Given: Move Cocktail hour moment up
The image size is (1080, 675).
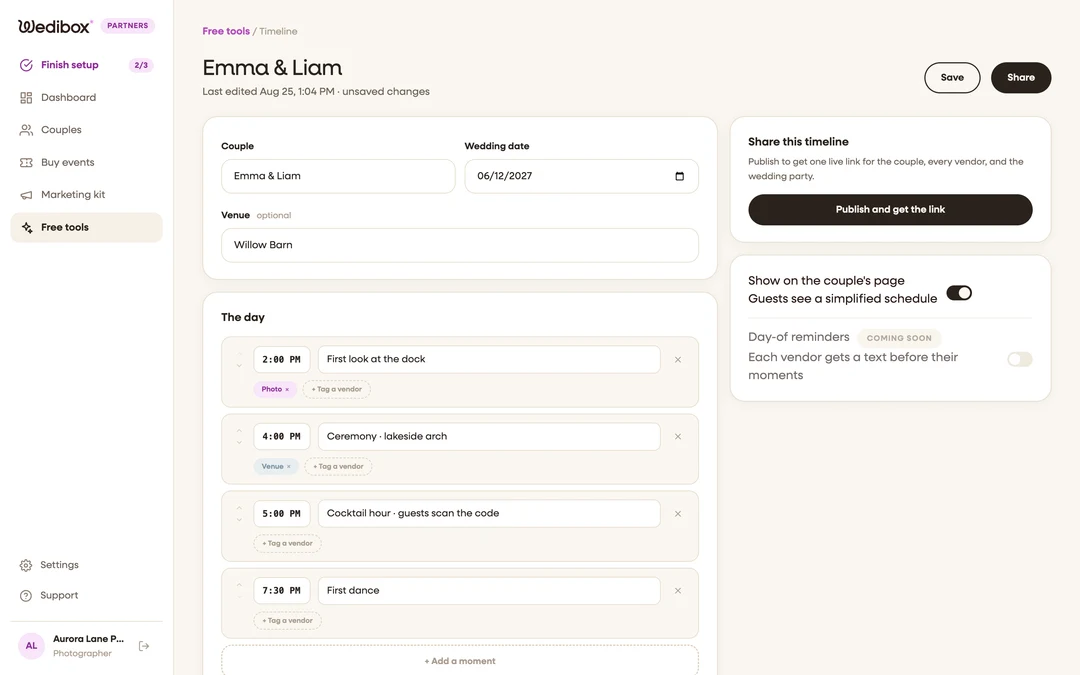Looking at the screenshot, I should click(x=239, y=508).
